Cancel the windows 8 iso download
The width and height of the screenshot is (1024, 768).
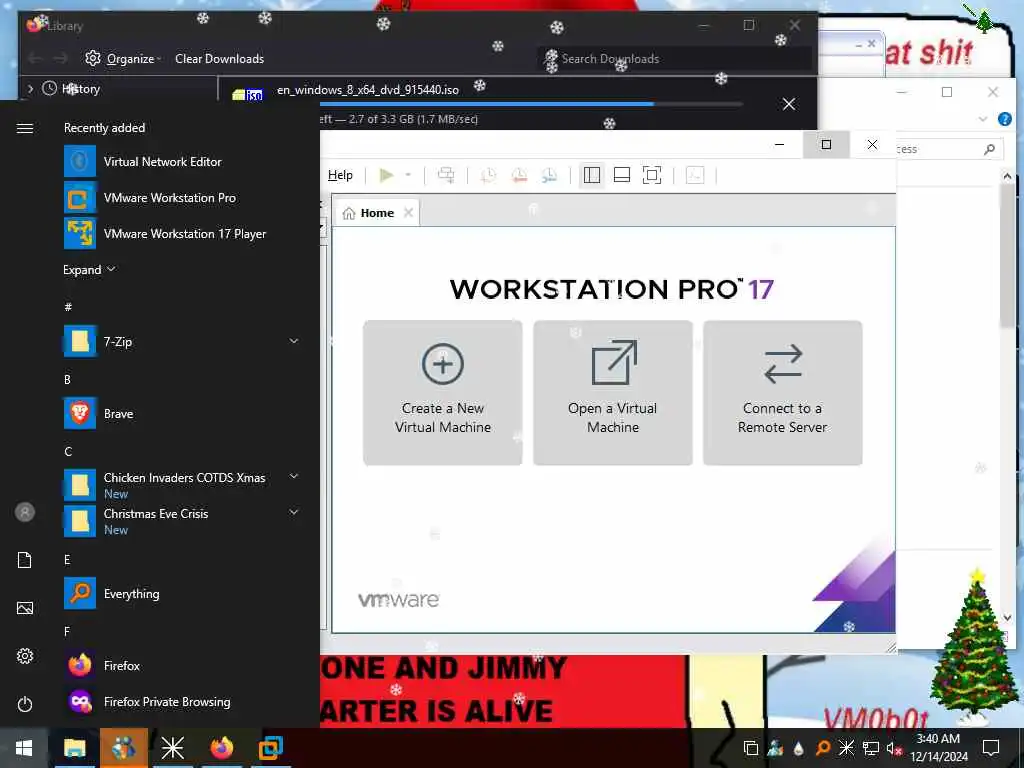tap(789, 104)
